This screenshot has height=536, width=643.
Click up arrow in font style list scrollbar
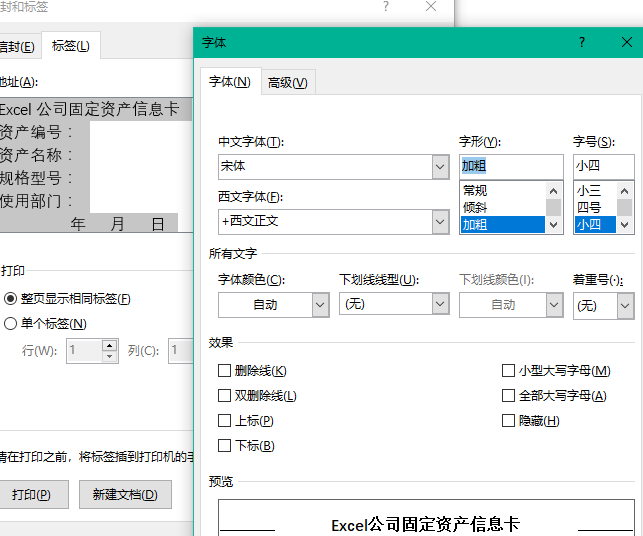tap(553, 191)
